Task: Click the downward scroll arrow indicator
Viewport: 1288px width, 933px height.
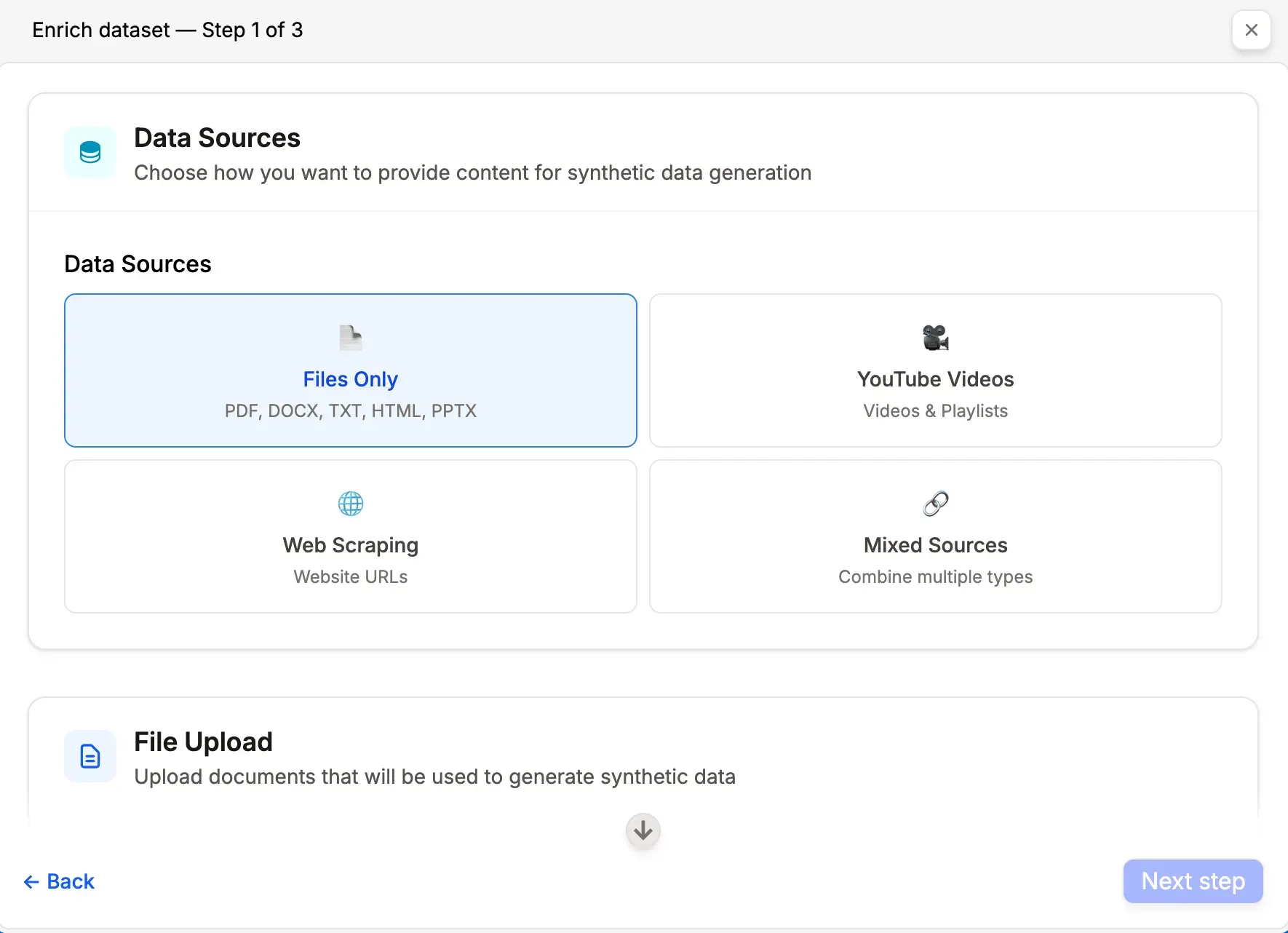Action: [x=643, y=831]
